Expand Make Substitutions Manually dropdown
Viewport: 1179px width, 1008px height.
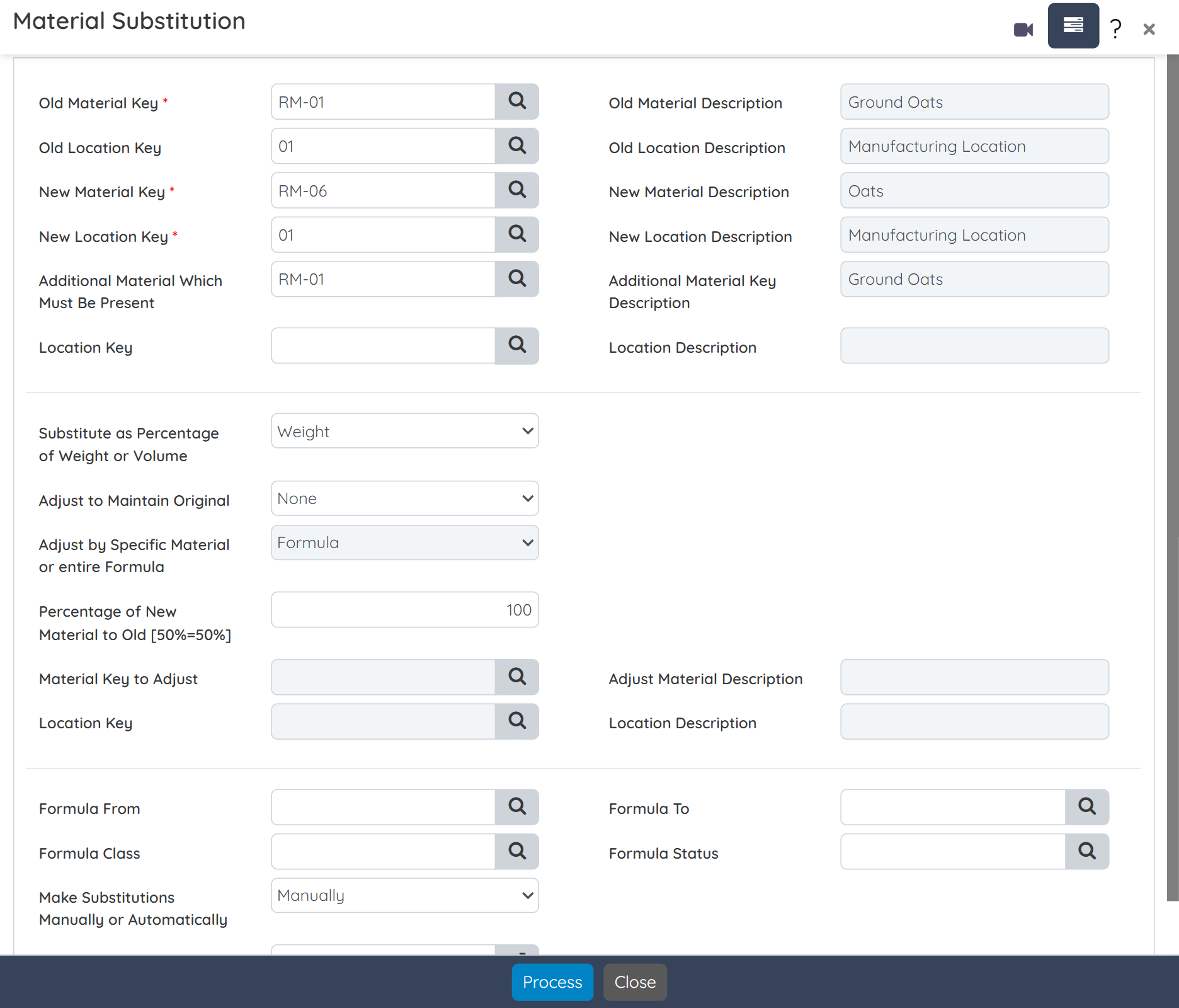[x=404, y=895]
